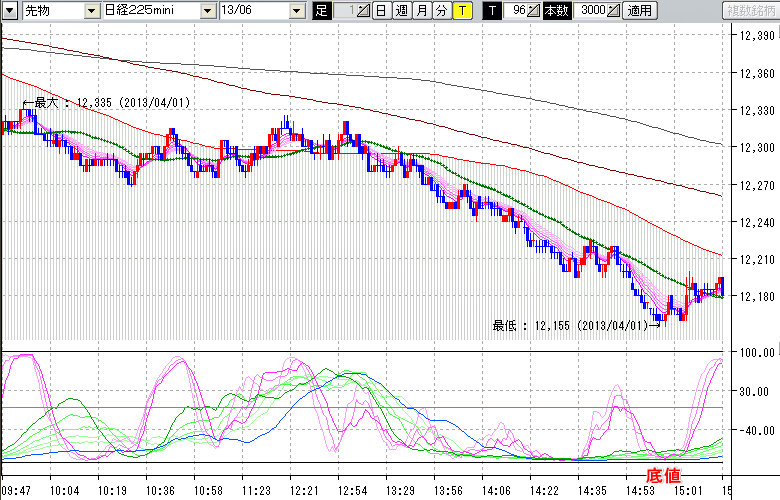Screen dimensions: 780x500
Task: Switch chart to 月 (monthly) timeframe
Action: 421,11
